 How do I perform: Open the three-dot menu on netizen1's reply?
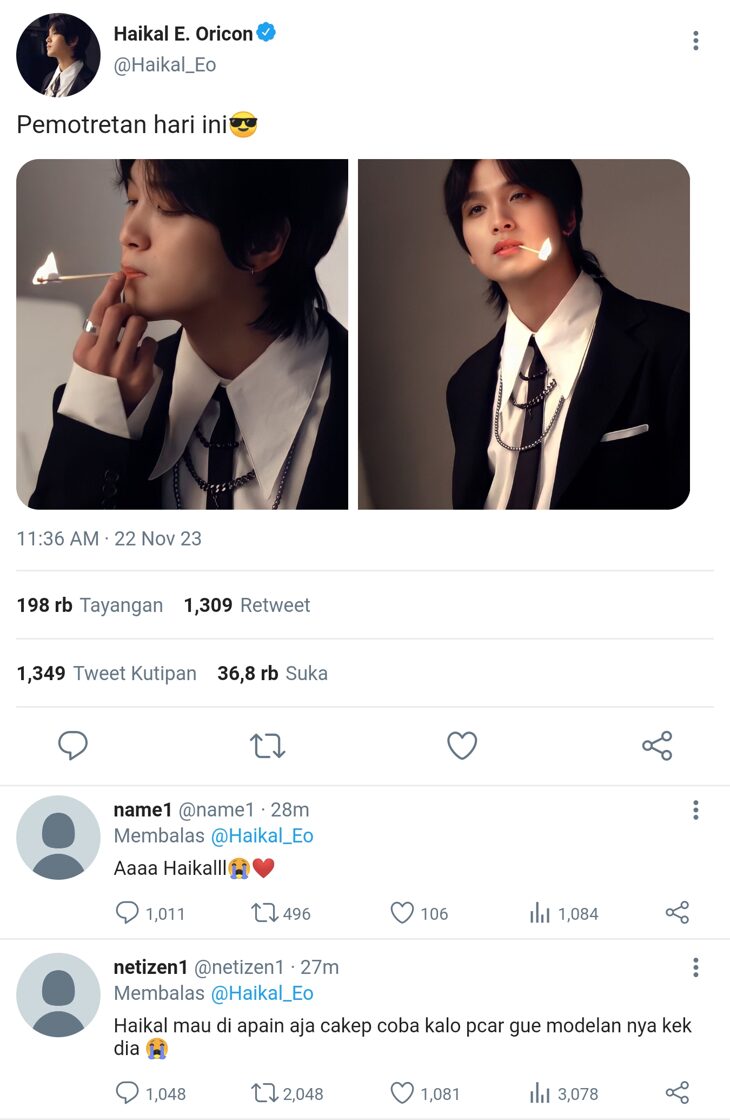coord(695,967)
